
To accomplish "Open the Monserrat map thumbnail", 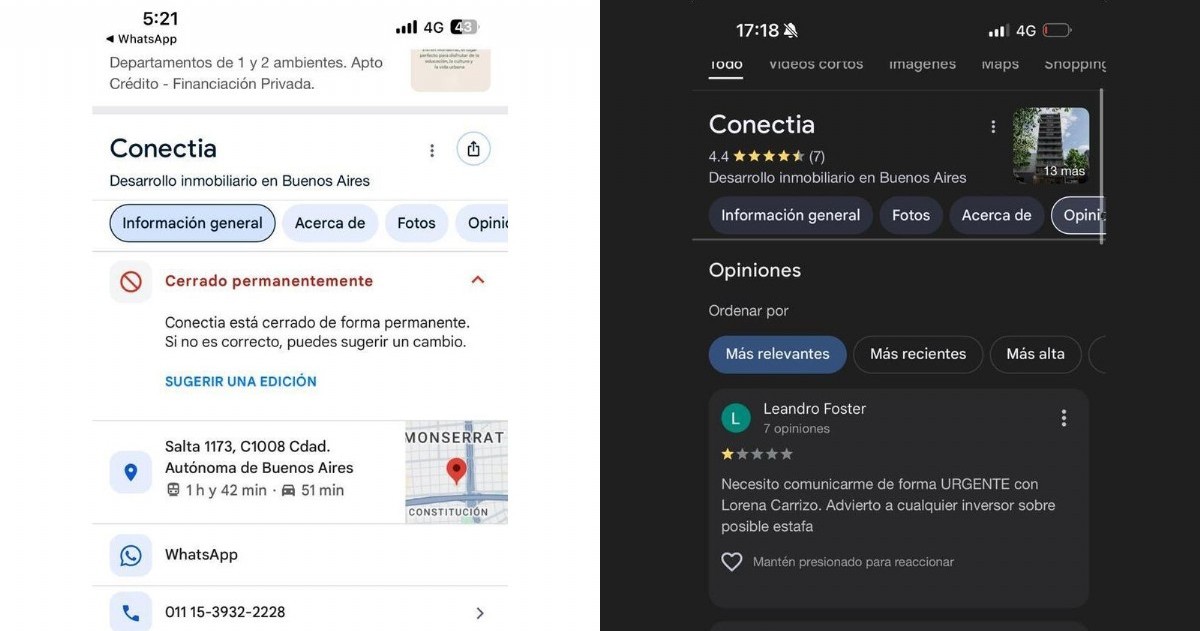I will pos(456,472).
